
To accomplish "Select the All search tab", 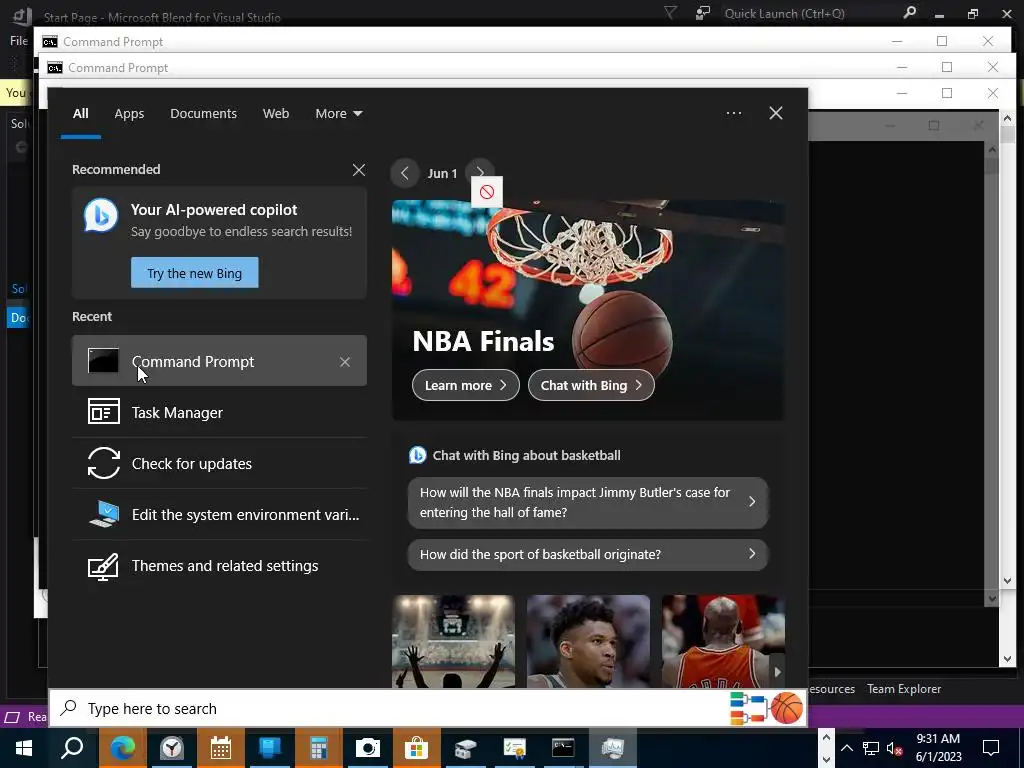I will (80, 114).
